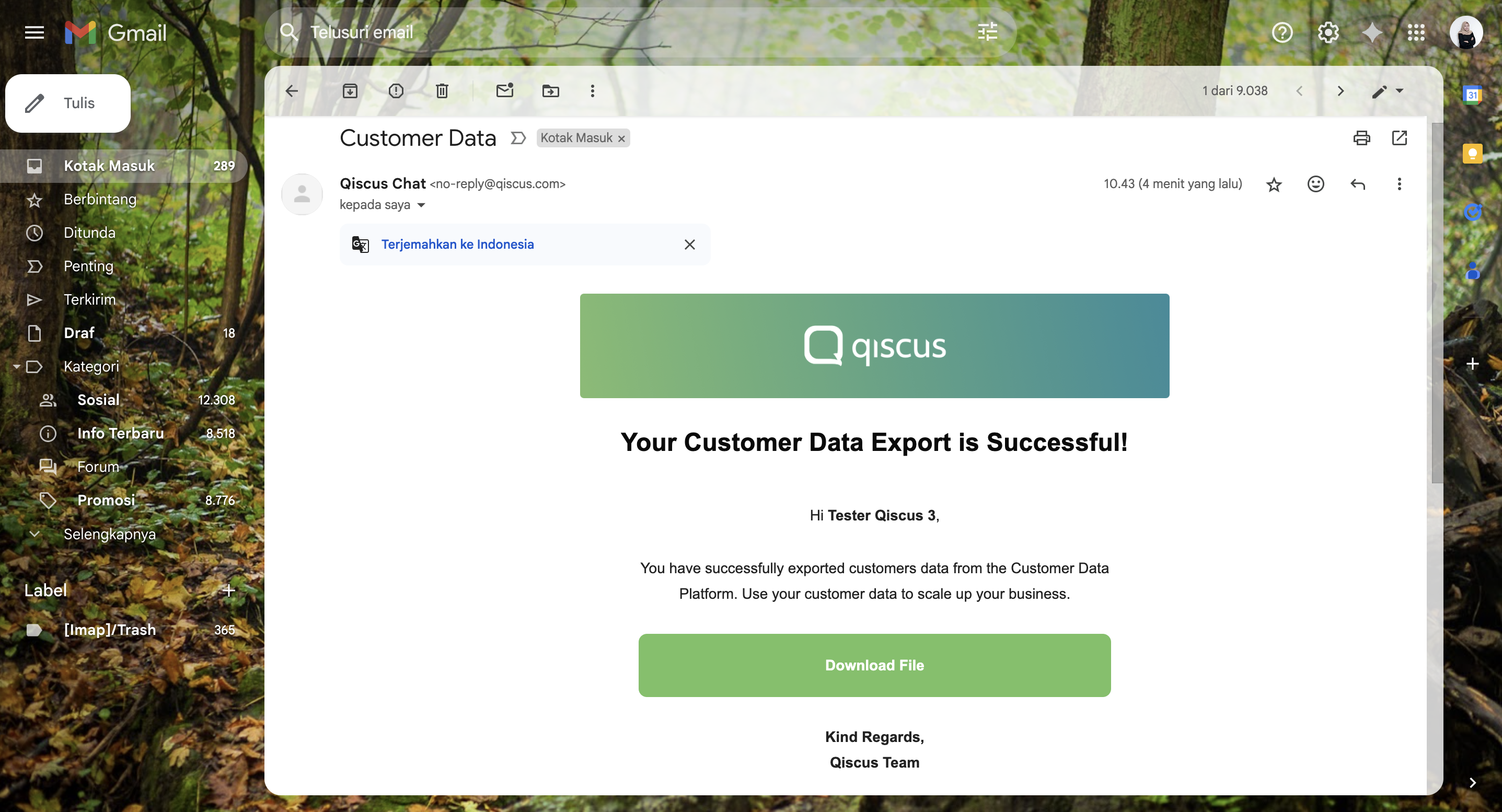Delete this email with trash icon

tap(442, 91)
